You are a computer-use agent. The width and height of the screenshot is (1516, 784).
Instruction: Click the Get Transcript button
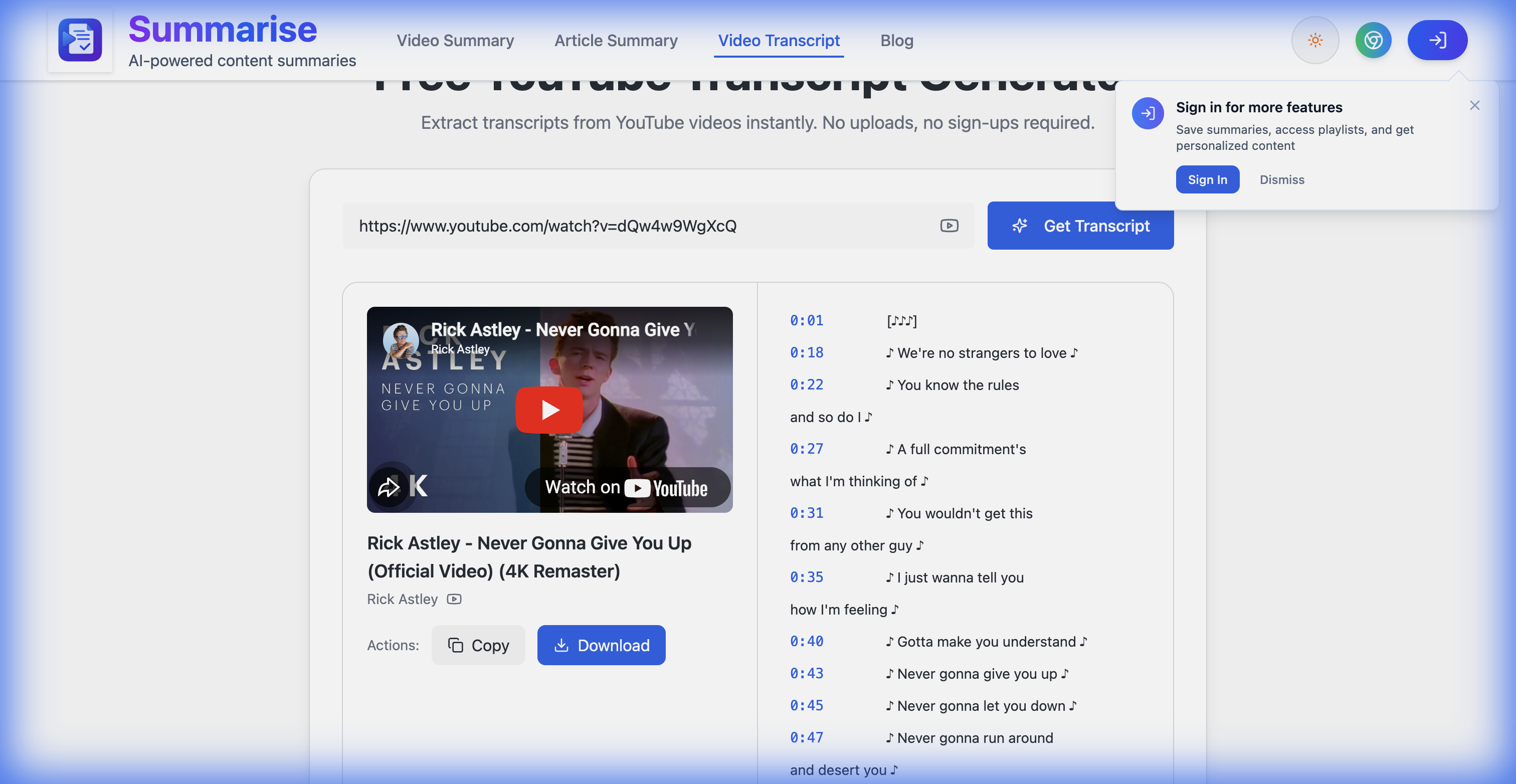click(x=1080, y=226)
